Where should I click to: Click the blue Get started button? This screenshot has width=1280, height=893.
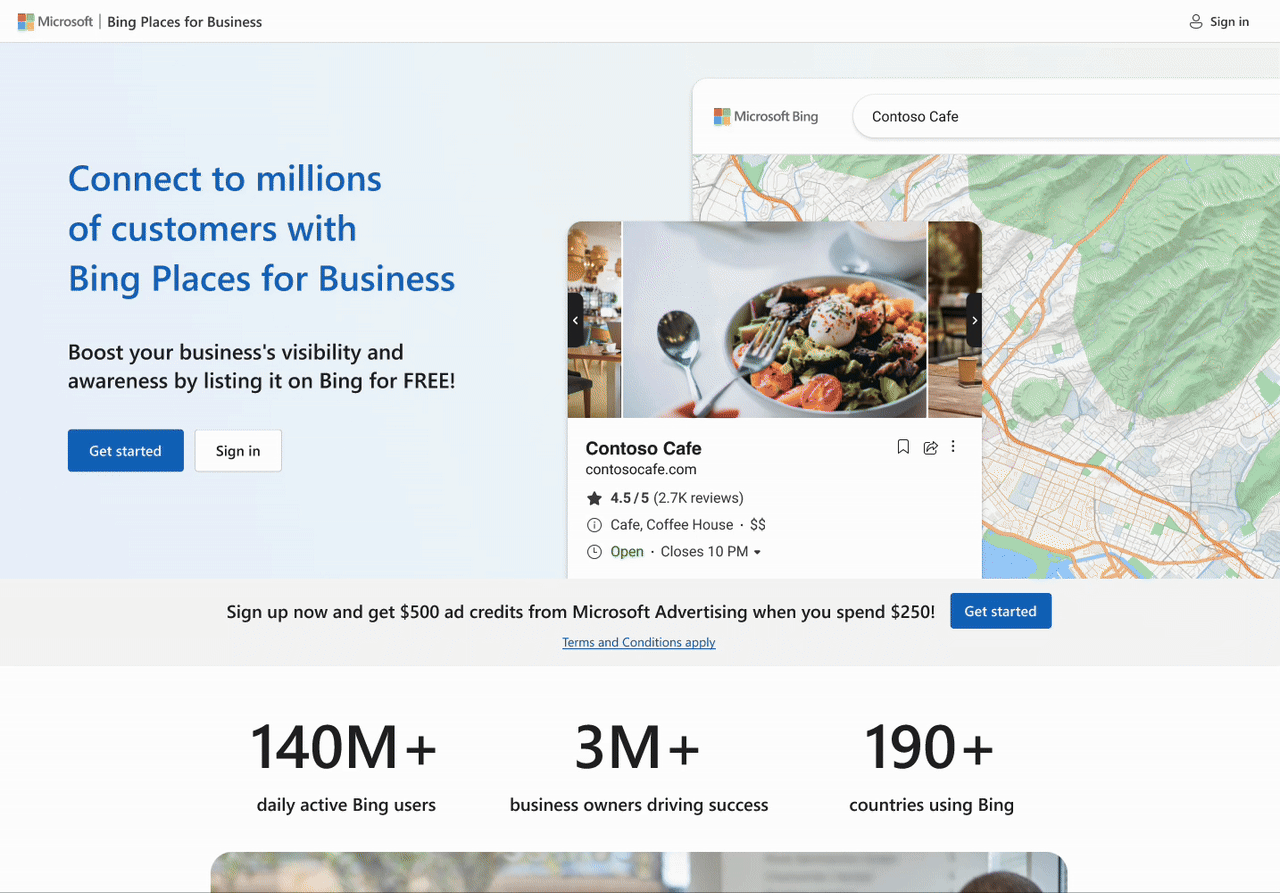pos(125,450)
